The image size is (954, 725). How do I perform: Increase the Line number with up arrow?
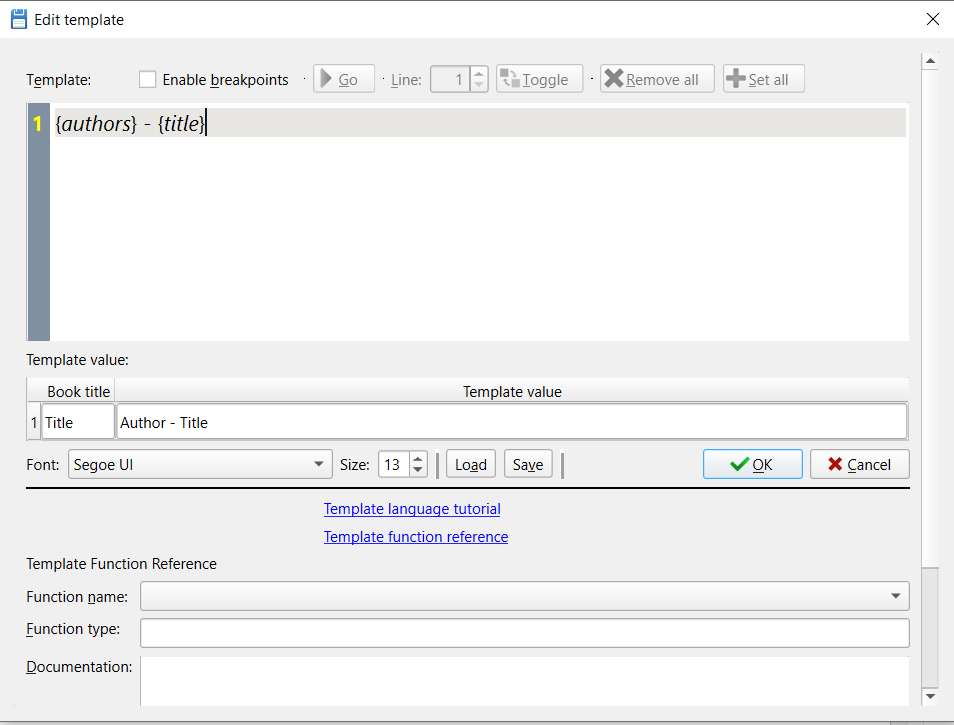479,73
